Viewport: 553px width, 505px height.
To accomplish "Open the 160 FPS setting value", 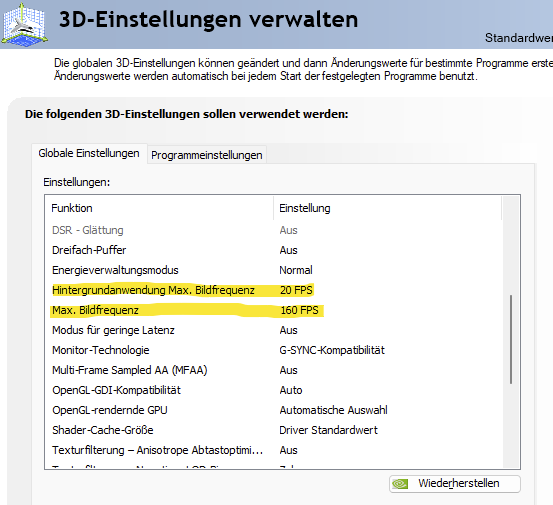I will pos(299,310).
